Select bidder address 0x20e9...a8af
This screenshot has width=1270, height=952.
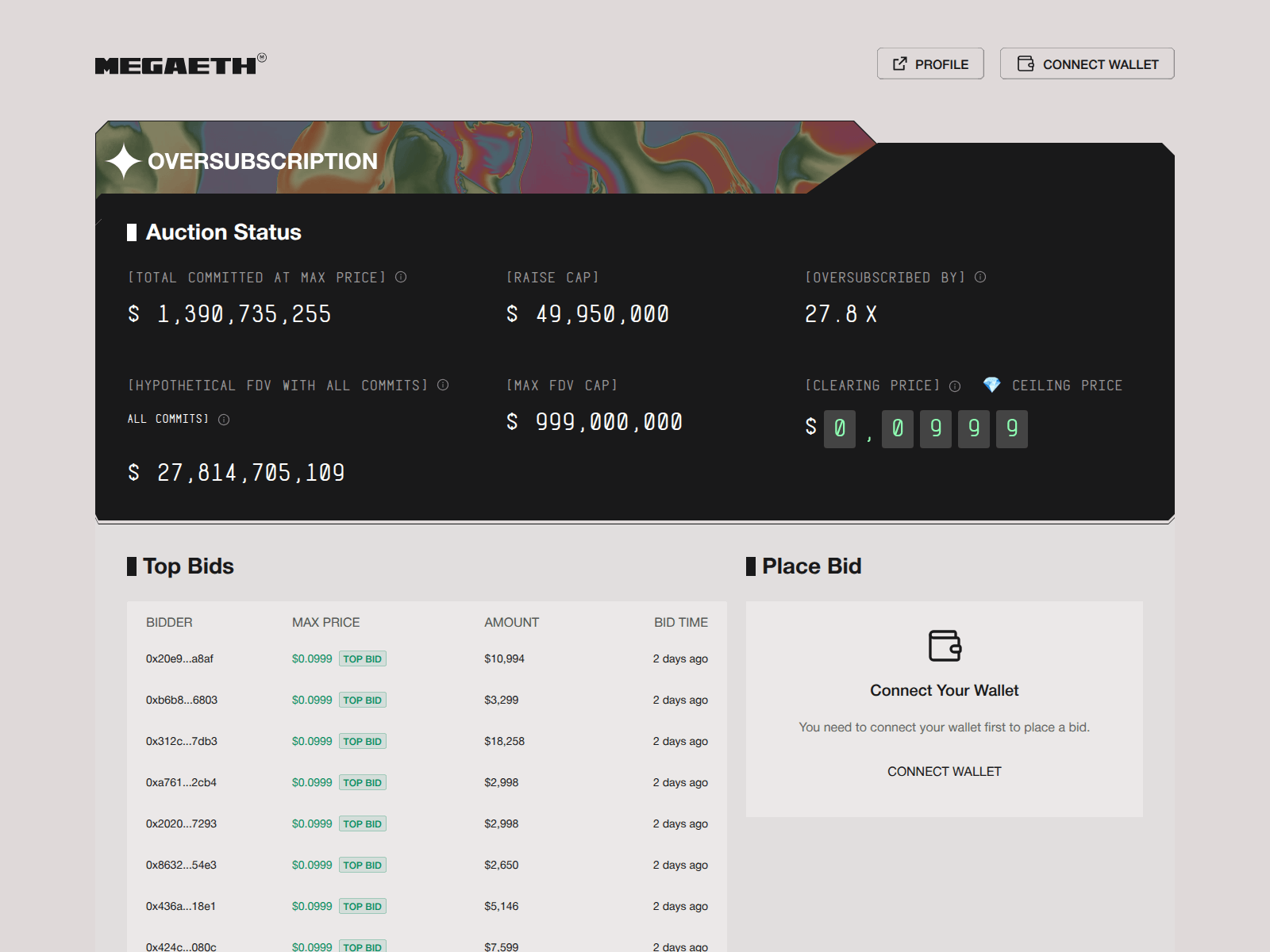179,658
